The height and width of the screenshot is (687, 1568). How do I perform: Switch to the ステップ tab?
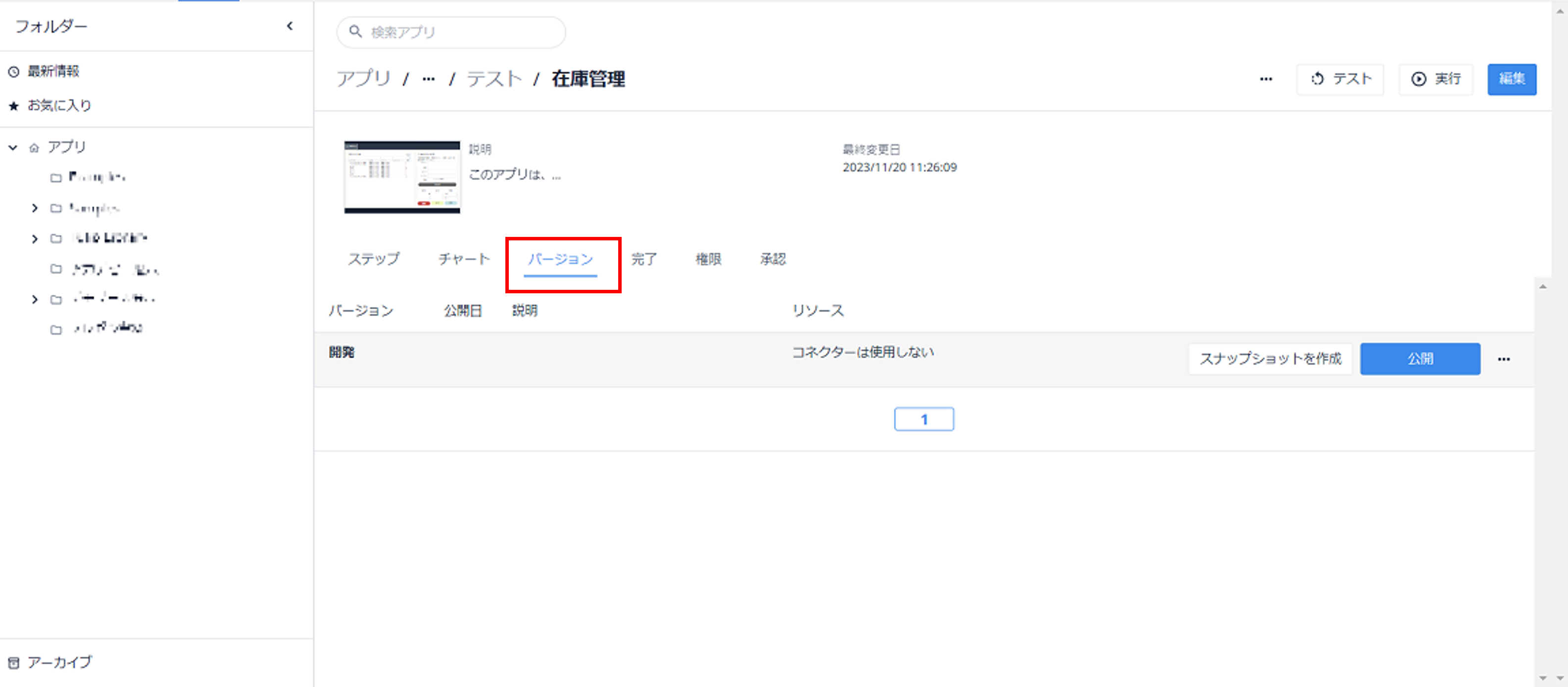[374, 259]
